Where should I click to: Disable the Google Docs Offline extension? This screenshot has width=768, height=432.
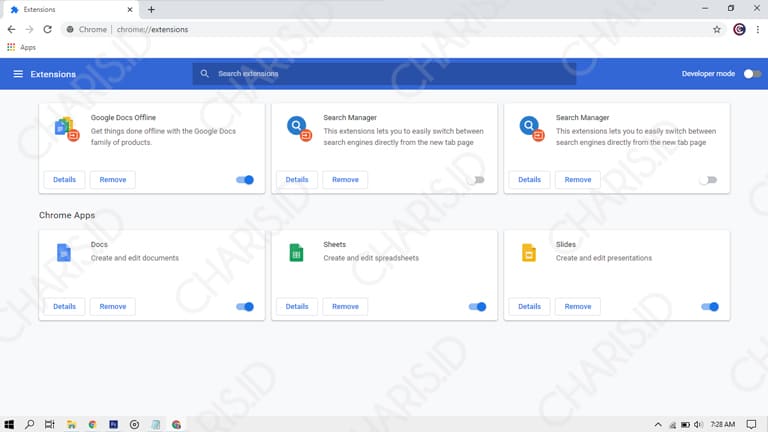point(245,180)
